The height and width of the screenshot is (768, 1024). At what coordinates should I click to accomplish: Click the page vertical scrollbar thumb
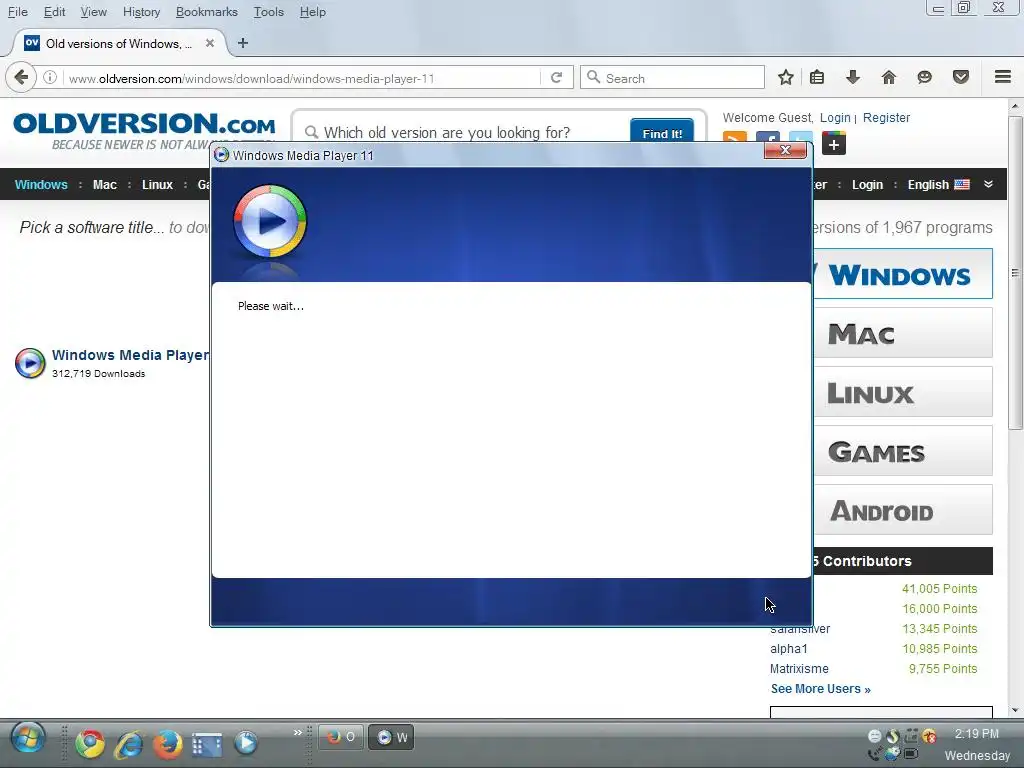click(1014, 272)
